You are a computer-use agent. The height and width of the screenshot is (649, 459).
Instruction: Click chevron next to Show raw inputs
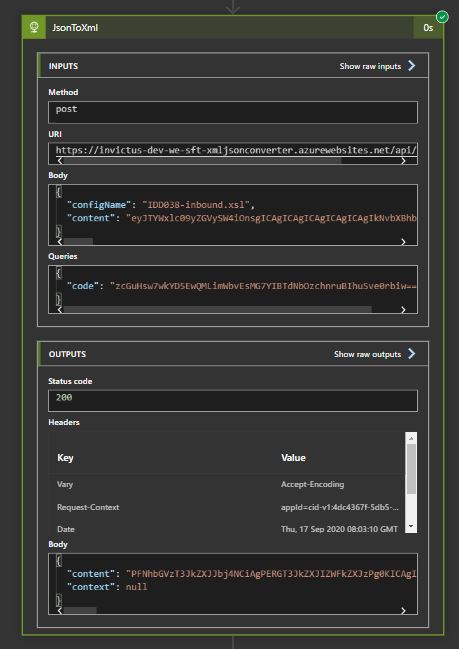click(411, 66)
